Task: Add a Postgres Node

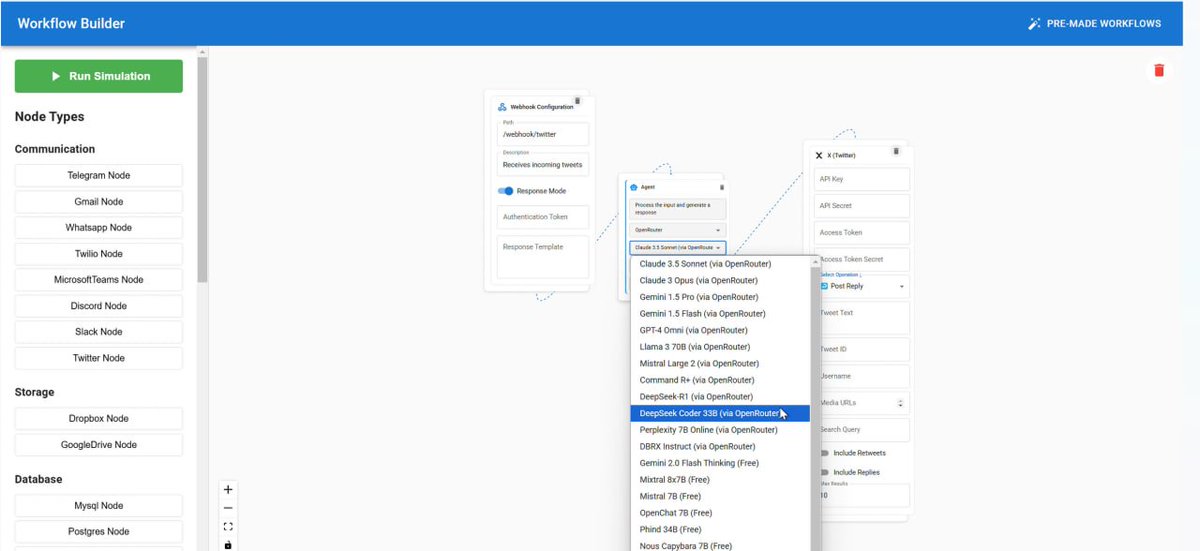Action: point(99,532)
